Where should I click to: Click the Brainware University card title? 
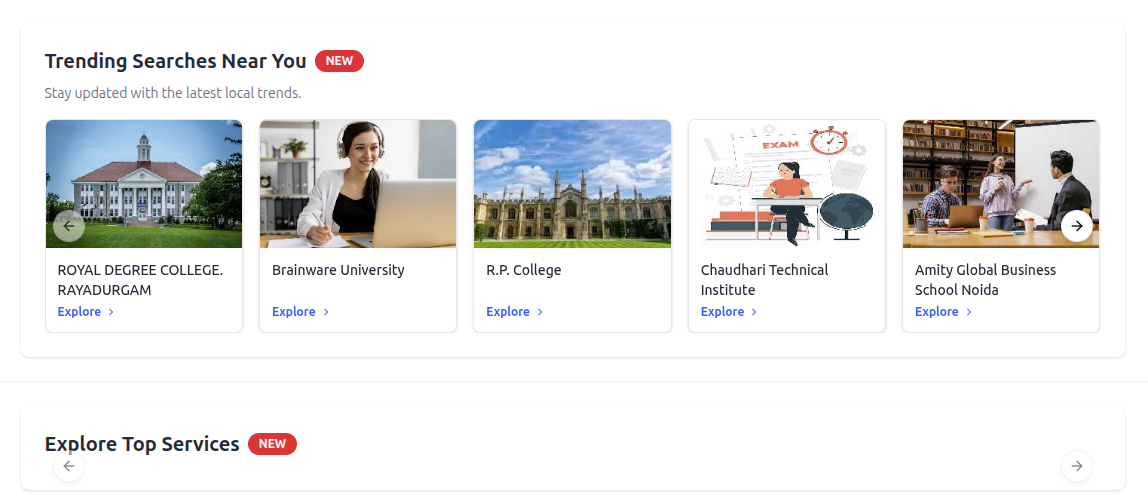point(338,270)
